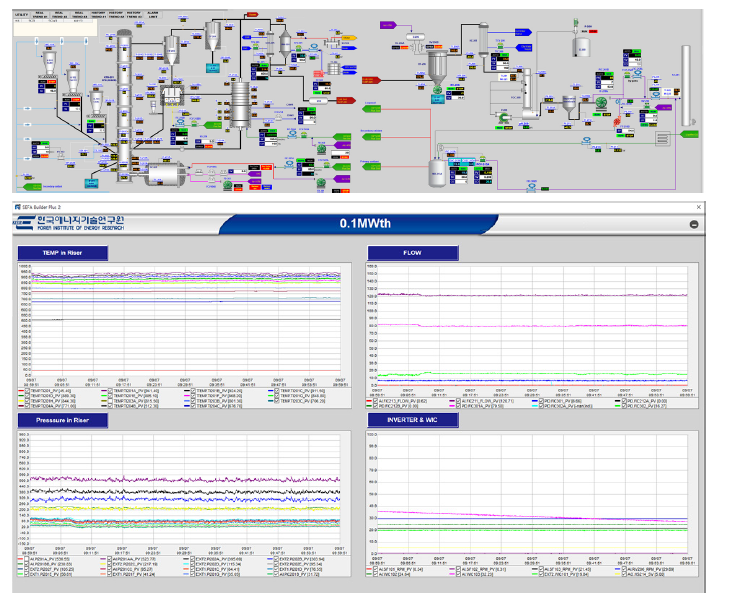Screen dimensions: 739x595
Task: Open the ALARM LIST tab
Action: pyautogui.click(x=153, y=15)
